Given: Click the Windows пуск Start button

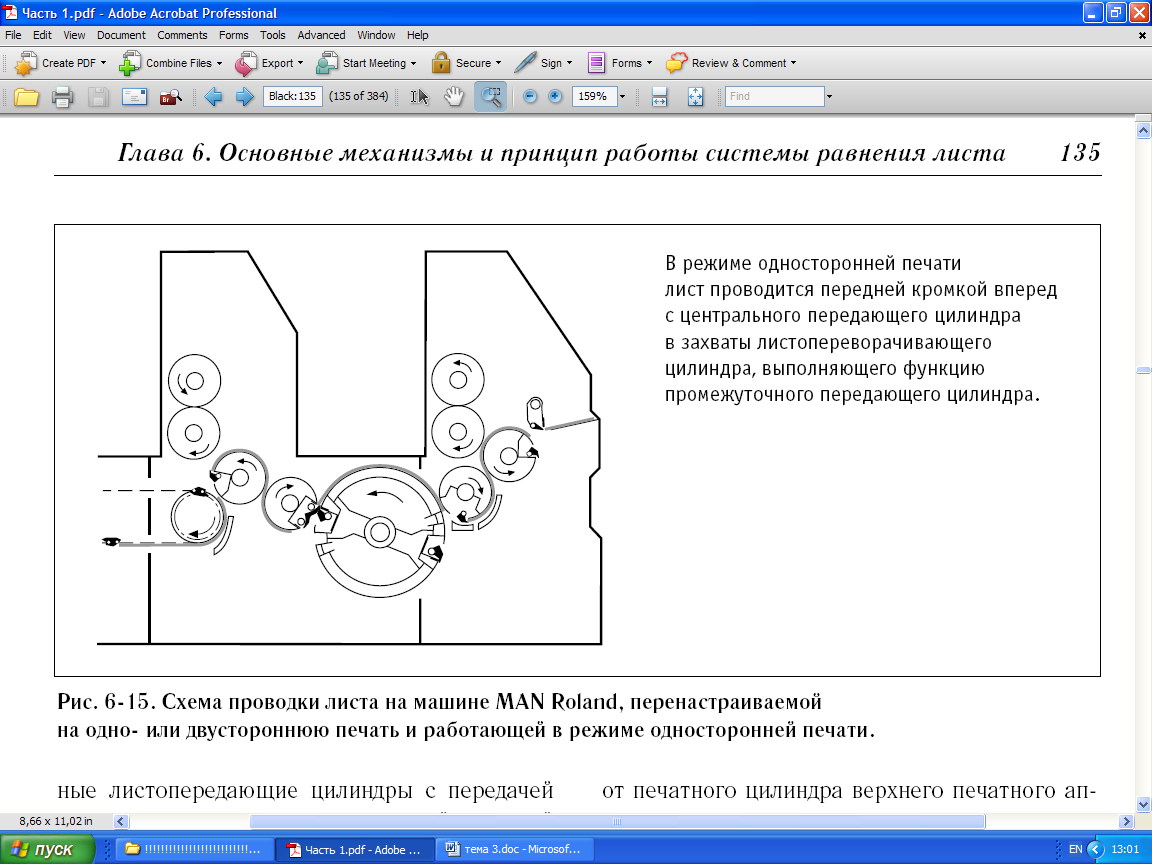Looking at the screenshot, I should coord(47,849).
